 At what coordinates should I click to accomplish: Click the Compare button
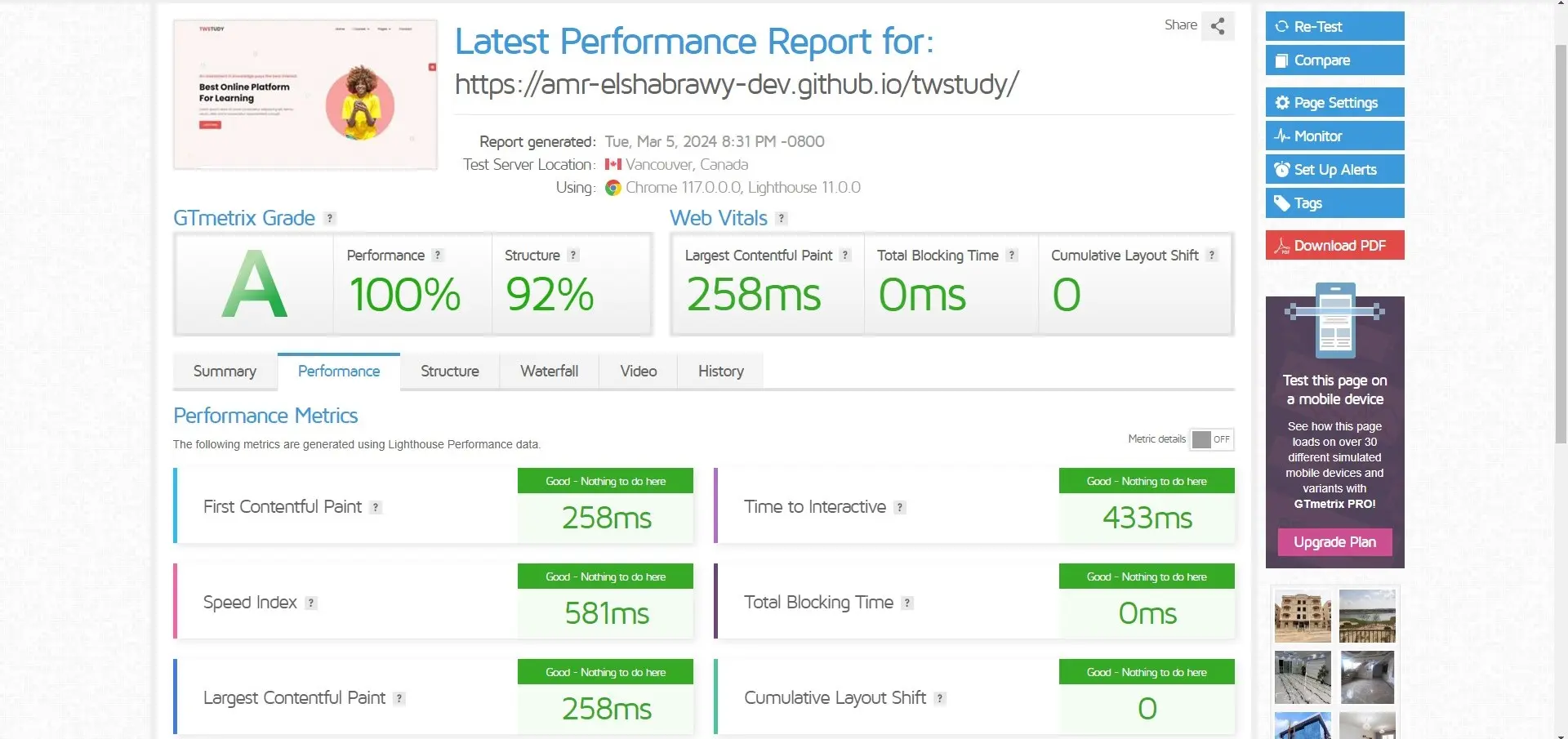1335,60
